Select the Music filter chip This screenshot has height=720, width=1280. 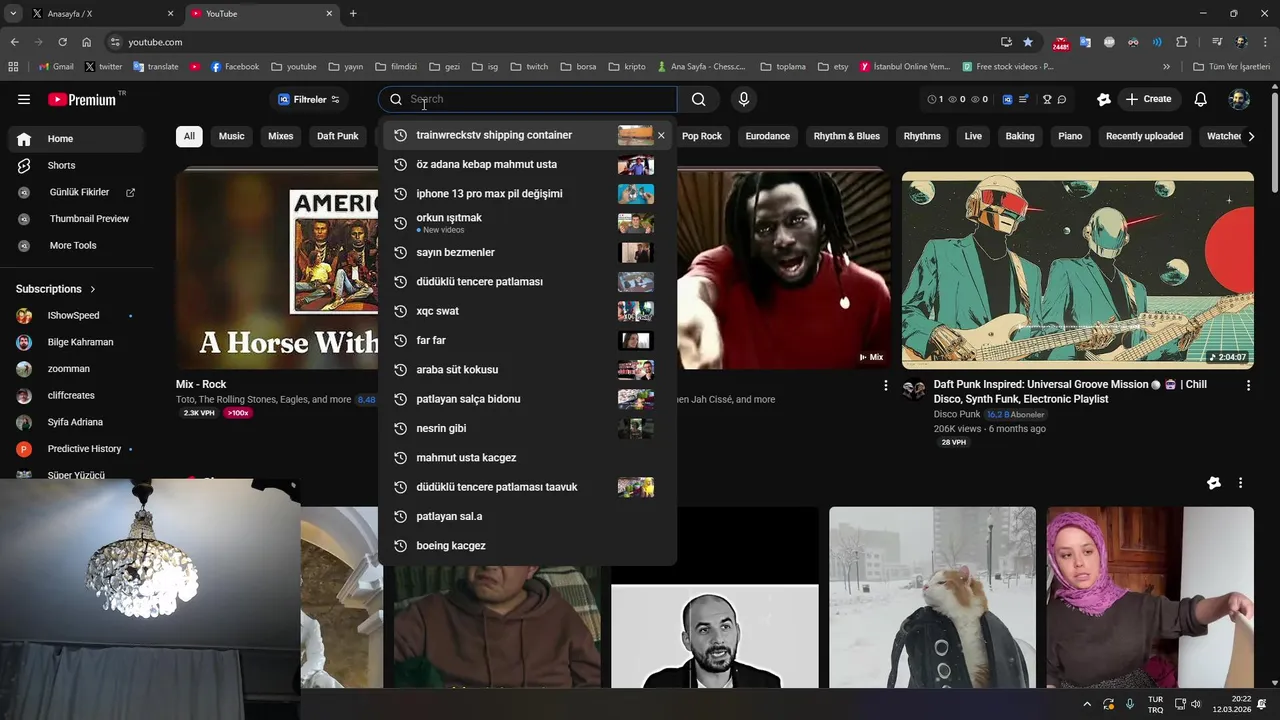point(232,136)
